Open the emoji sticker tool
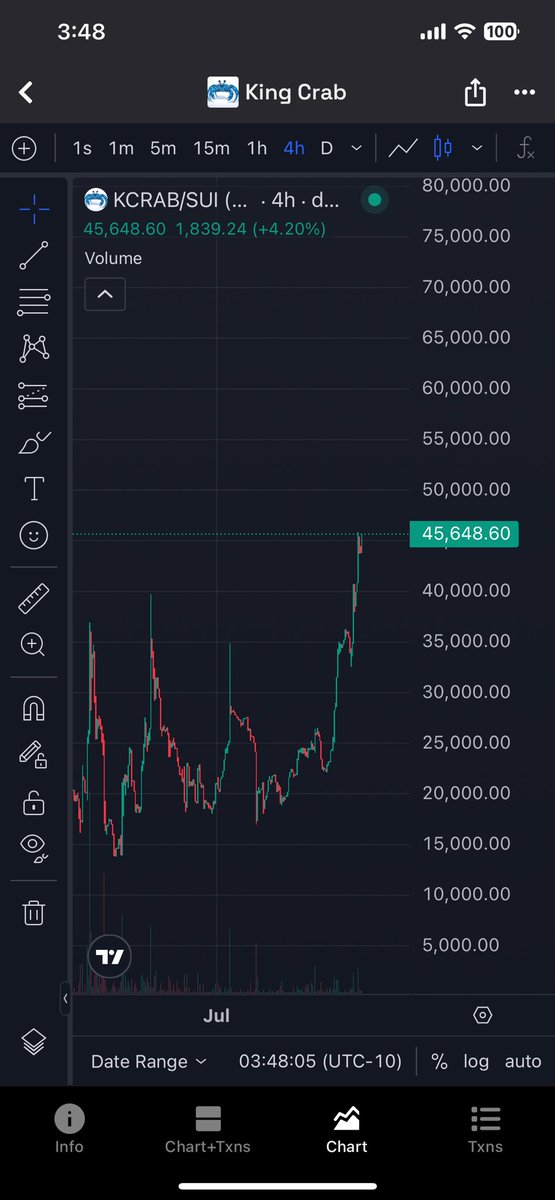Viewport: 555px width, 1200px height. 34,536
